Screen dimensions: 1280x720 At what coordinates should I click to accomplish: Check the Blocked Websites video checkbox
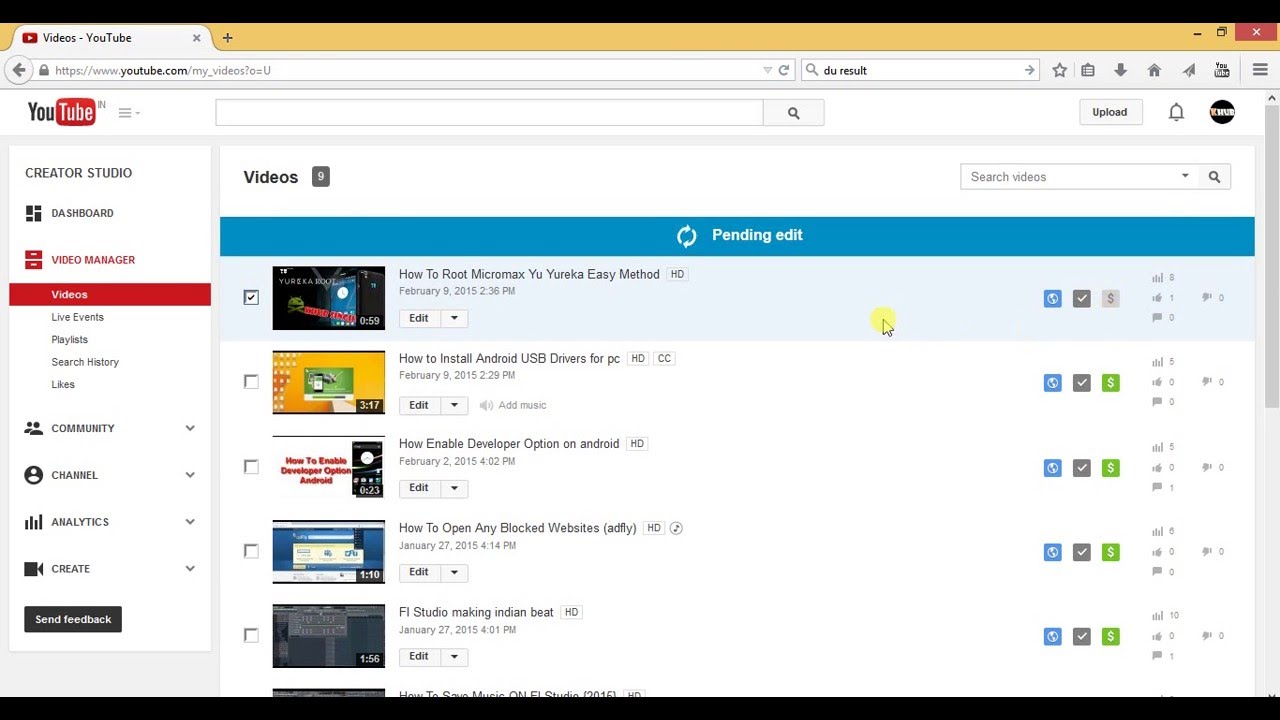click(251, 550)
